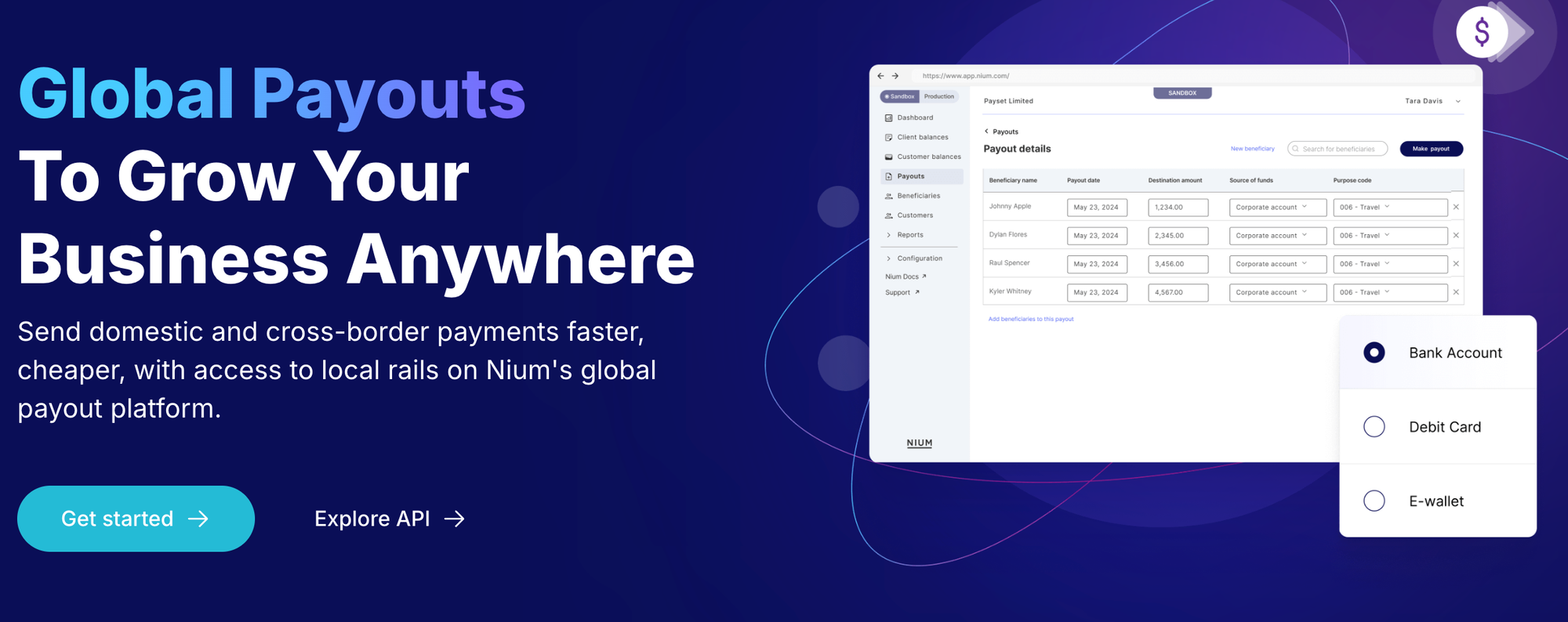Go back via the Payouts breadcrumb
The width and height of the screenshot is (1568, 622).
(1001, 132)
